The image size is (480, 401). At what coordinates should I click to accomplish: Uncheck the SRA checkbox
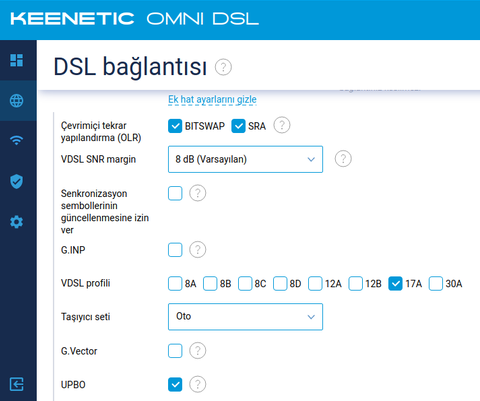click(238, 126)
